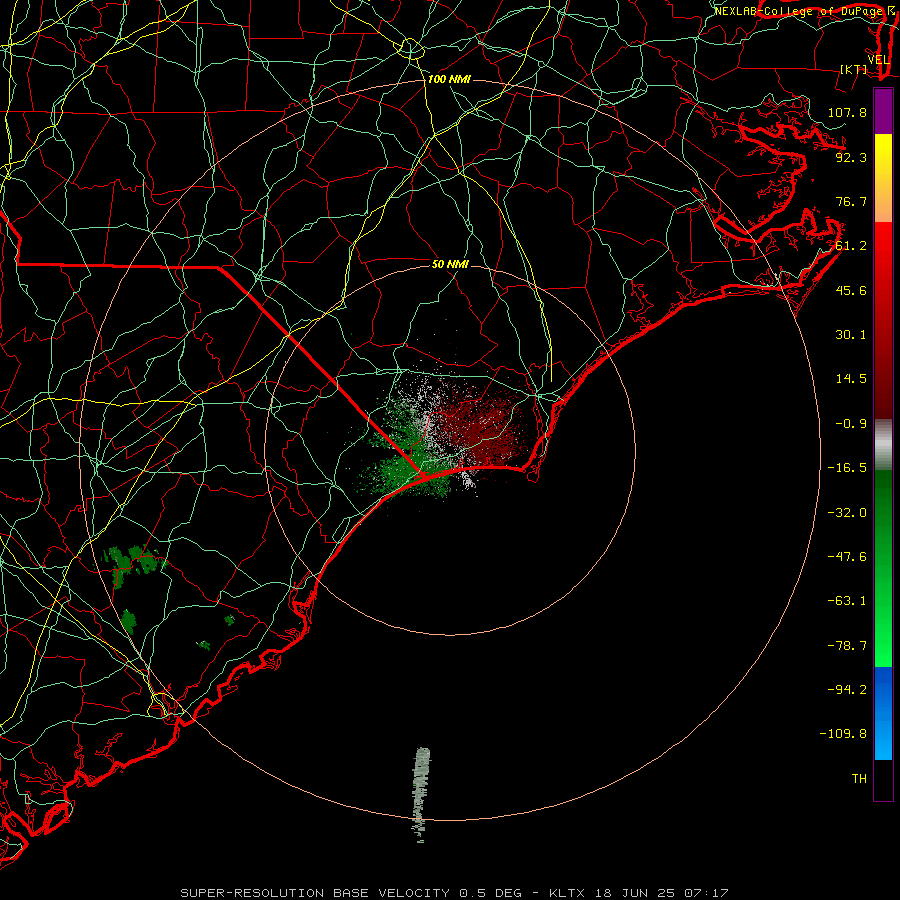The image size is (900, 900).
Task: Click the -0.9 legend value
Action: click(x=851, y=423)
